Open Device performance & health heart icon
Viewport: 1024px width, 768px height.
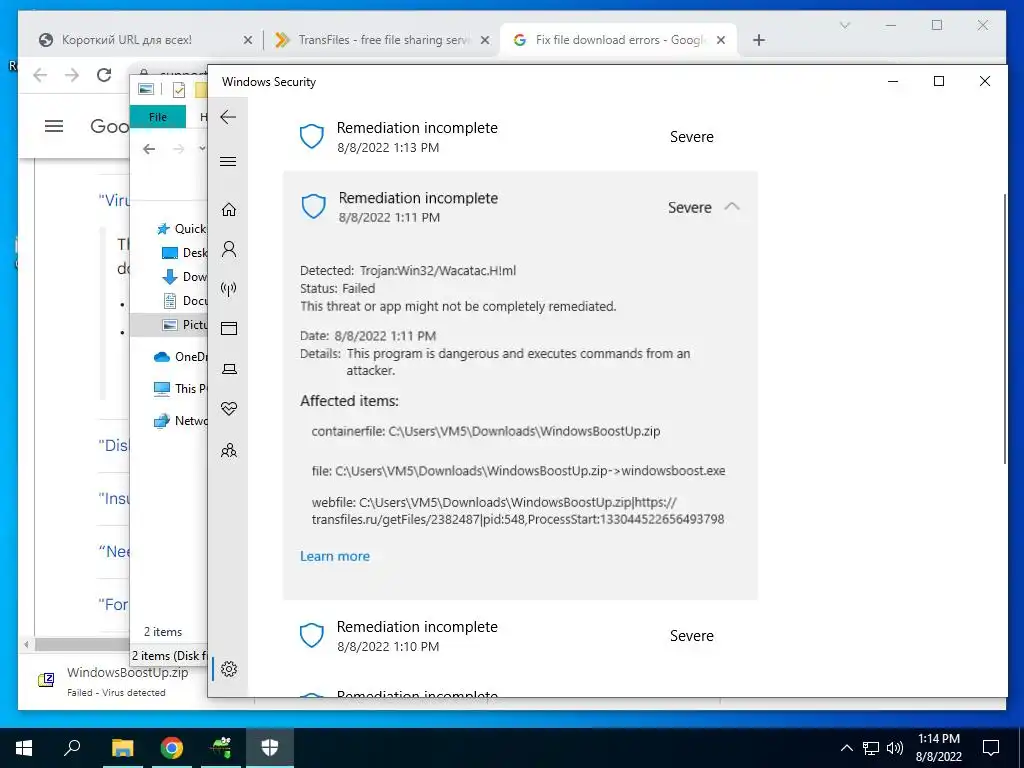click(229, 409)
